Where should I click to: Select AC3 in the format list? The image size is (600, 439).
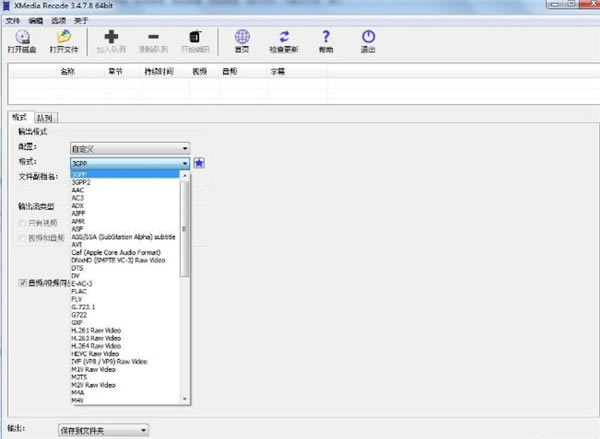[125, 198]
